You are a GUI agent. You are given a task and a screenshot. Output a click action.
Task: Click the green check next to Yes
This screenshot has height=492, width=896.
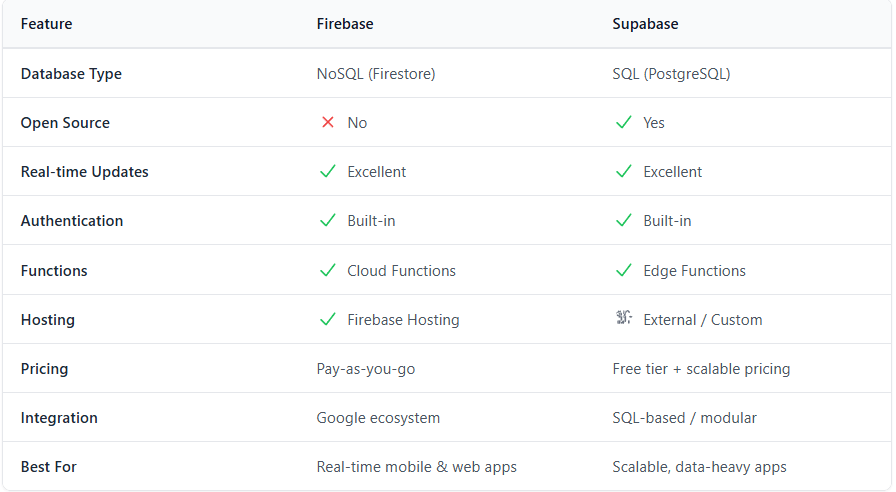point(623,122)
